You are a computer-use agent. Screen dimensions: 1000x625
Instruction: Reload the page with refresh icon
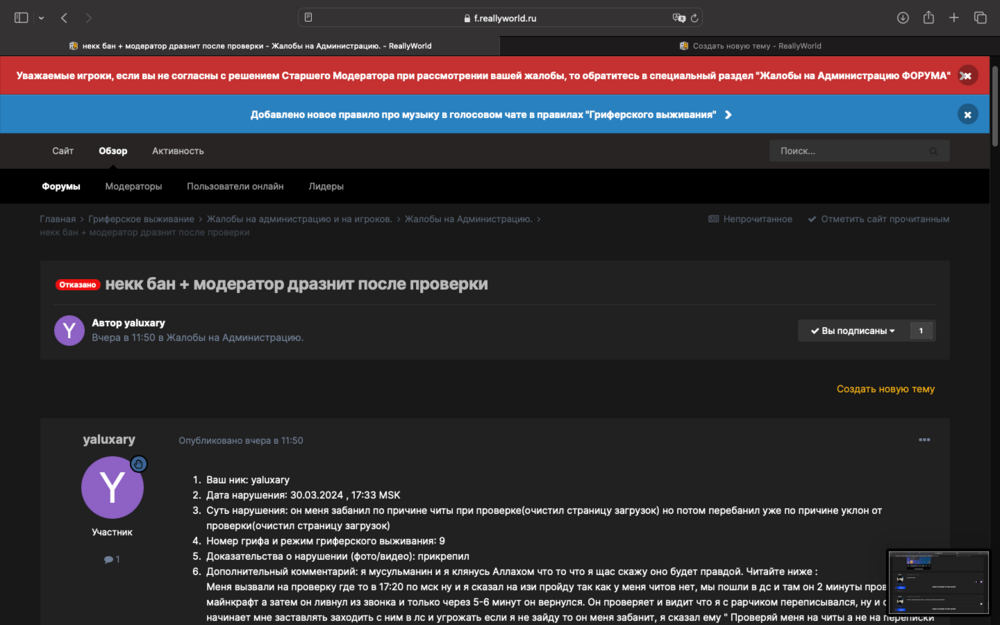tap(695, 18)
